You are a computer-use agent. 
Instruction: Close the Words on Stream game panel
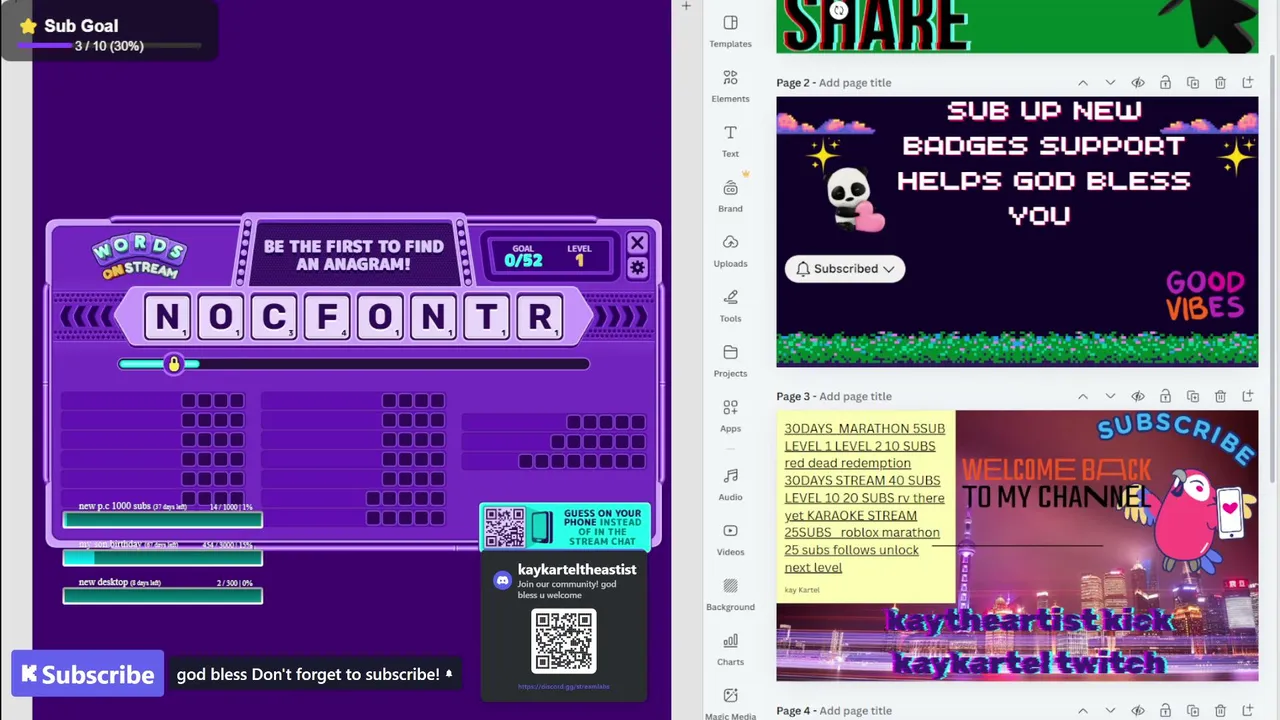point(637,243)
